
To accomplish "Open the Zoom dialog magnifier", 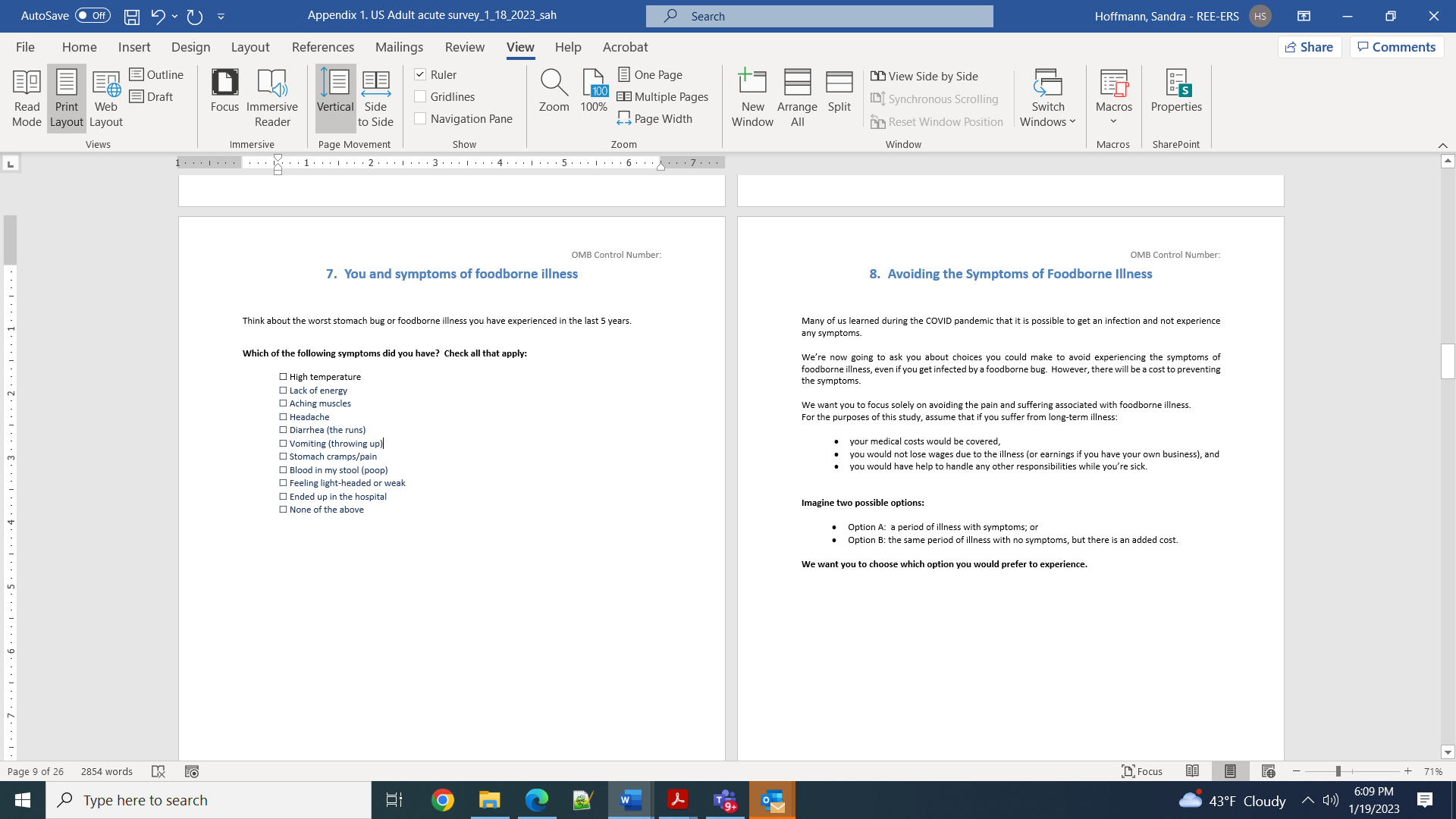I will [554, 89].
